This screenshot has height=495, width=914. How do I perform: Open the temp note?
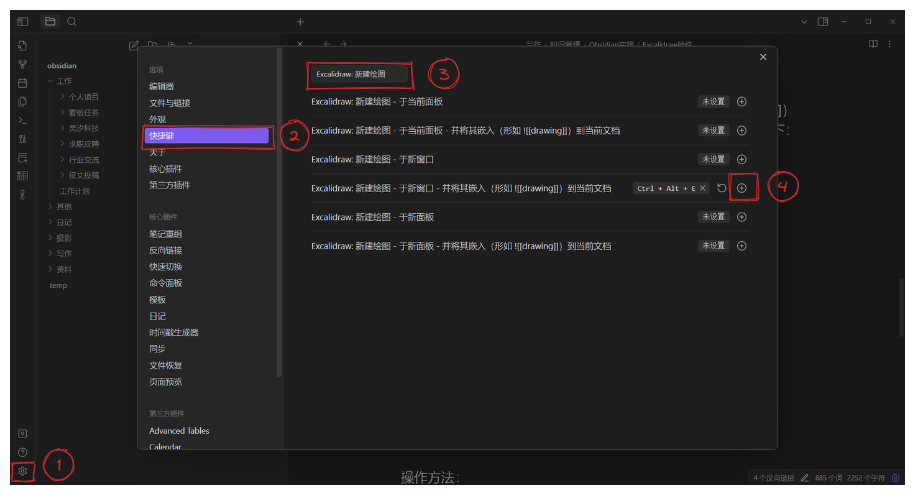tap(58, 286)
